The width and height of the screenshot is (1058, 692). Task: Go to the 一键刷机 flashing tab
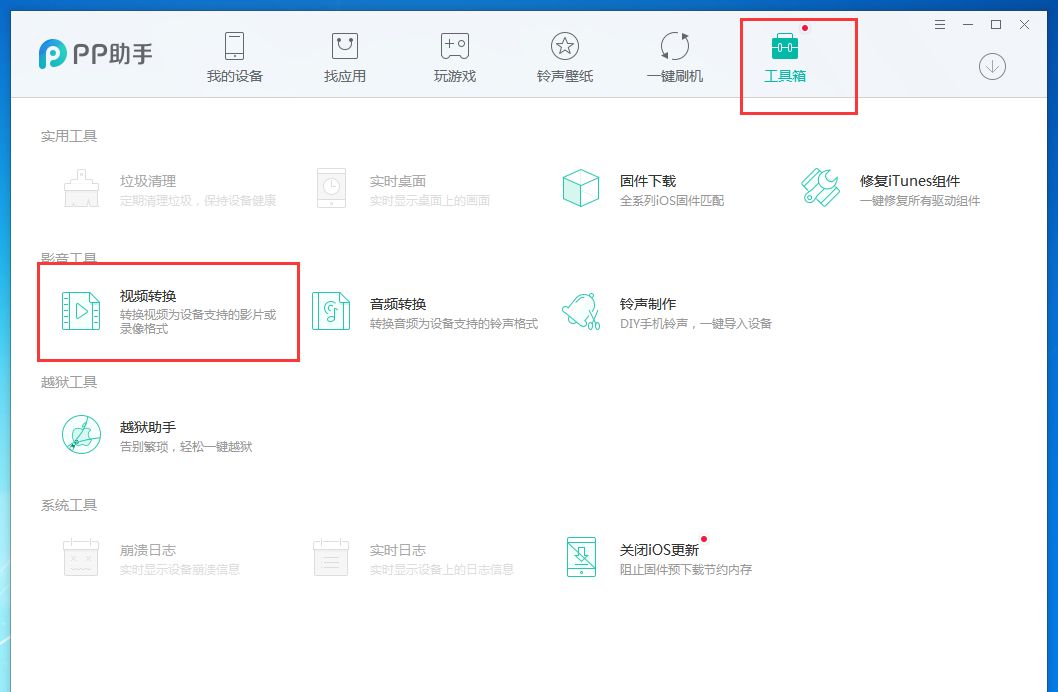(674, 55)
